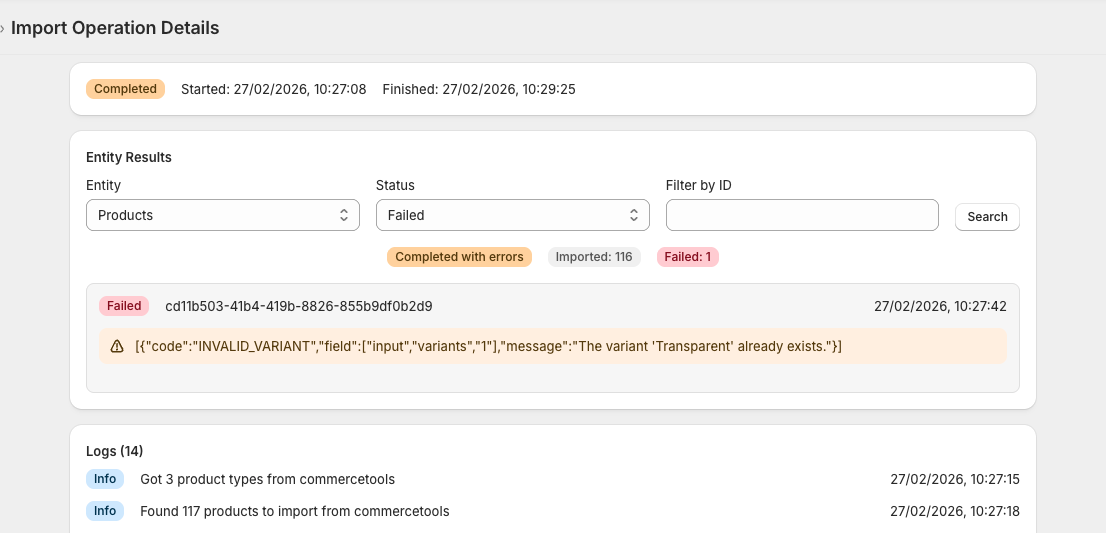Click the Failed: 1 count badge

688,257
